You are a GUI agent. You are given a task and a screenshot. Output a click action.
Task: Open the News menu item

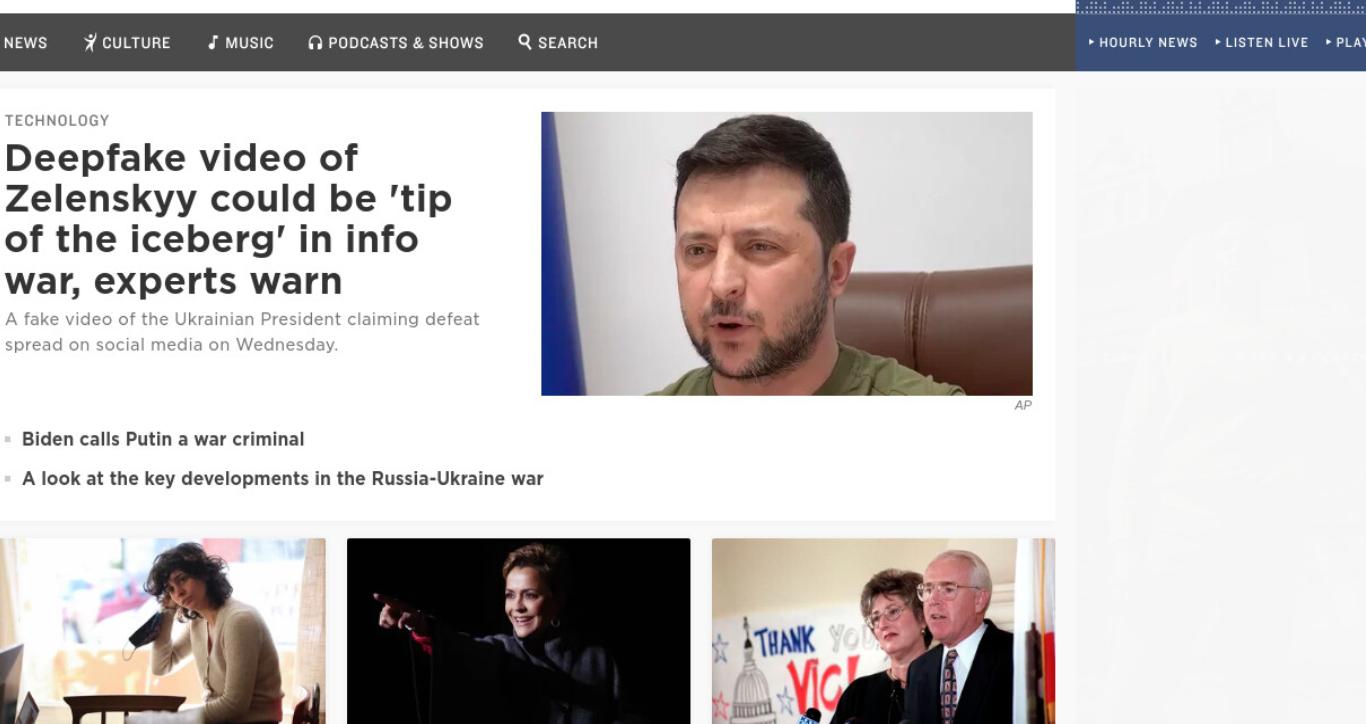pos(25,43)
